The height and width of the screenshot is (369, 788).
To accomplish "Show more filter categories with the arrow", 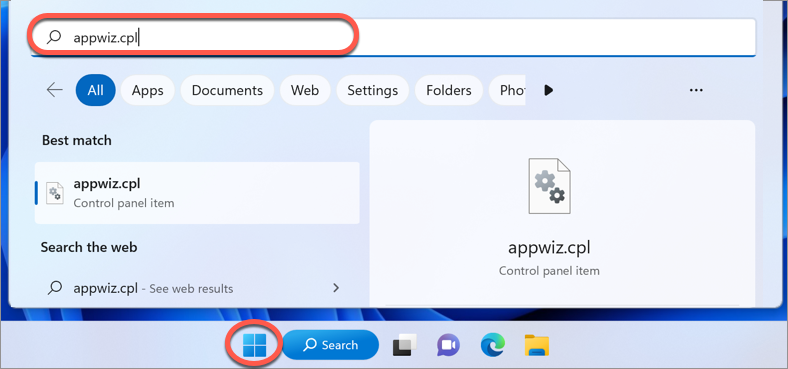I will (549, 90).
